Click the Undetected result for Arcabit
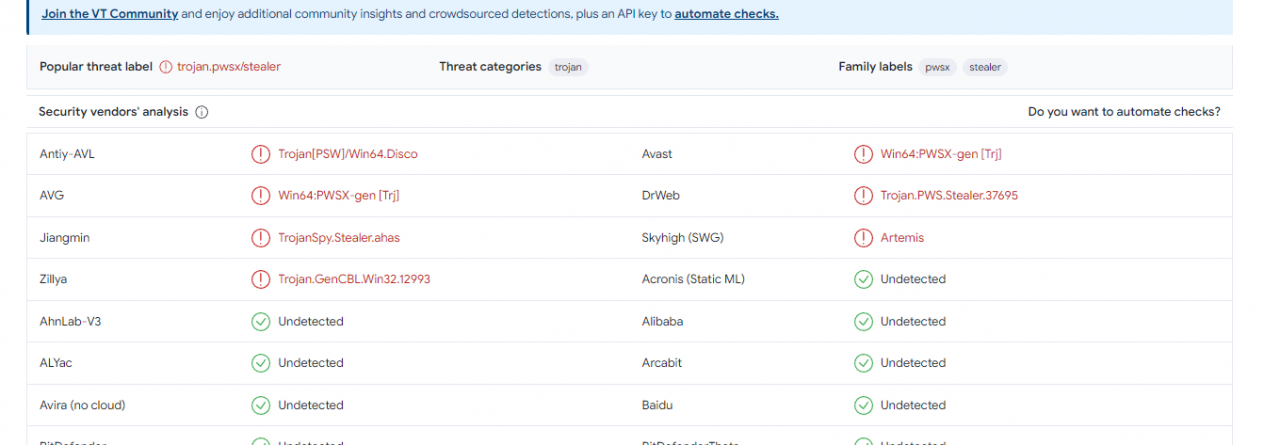The image size is (1280, 445). (x=913, y=363)
